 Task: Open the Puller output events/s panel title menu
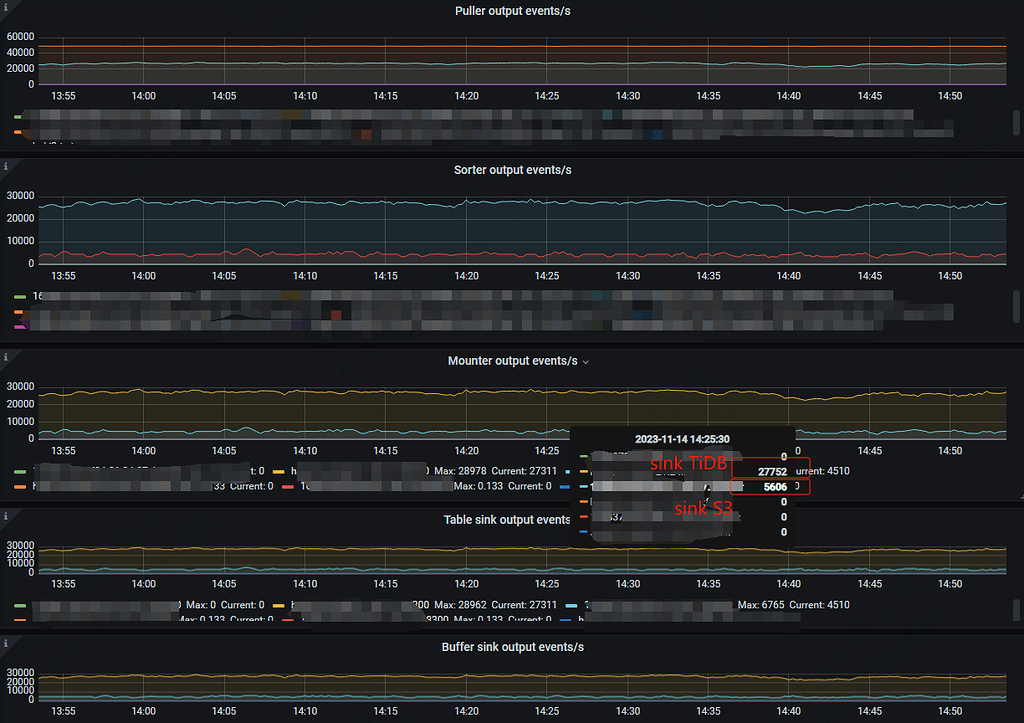[512, 10]
